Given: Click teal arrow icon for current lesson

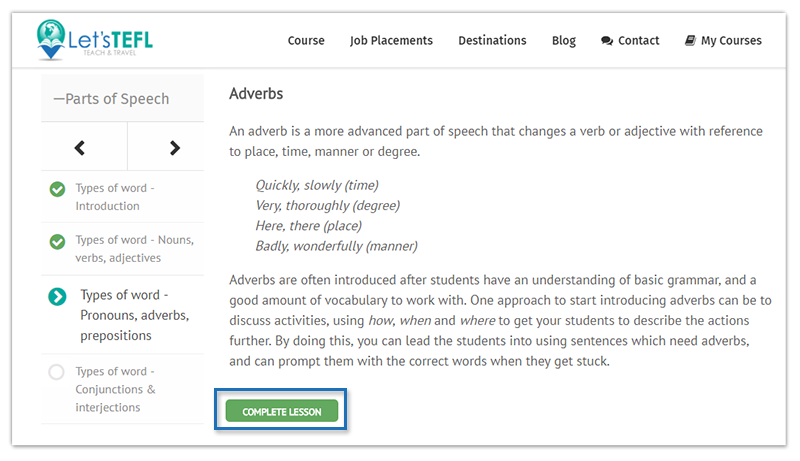Looking at the screenshot, I should [57, 296].
